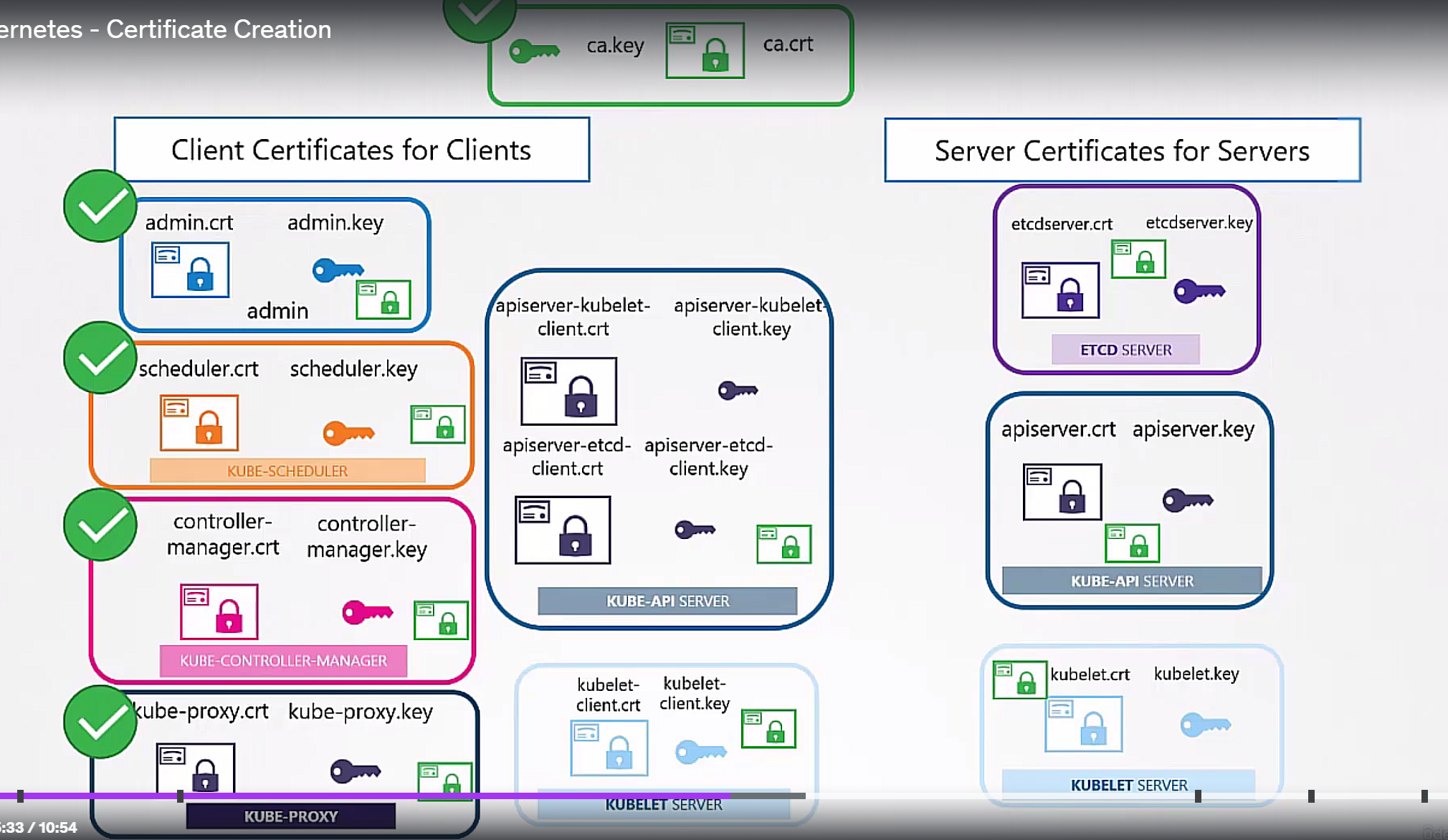1448x840 pixels.
Task: Select the apiserver-kubelet-client.crt certificate icon
Action: pyautogui.click(x=568, y=391)
